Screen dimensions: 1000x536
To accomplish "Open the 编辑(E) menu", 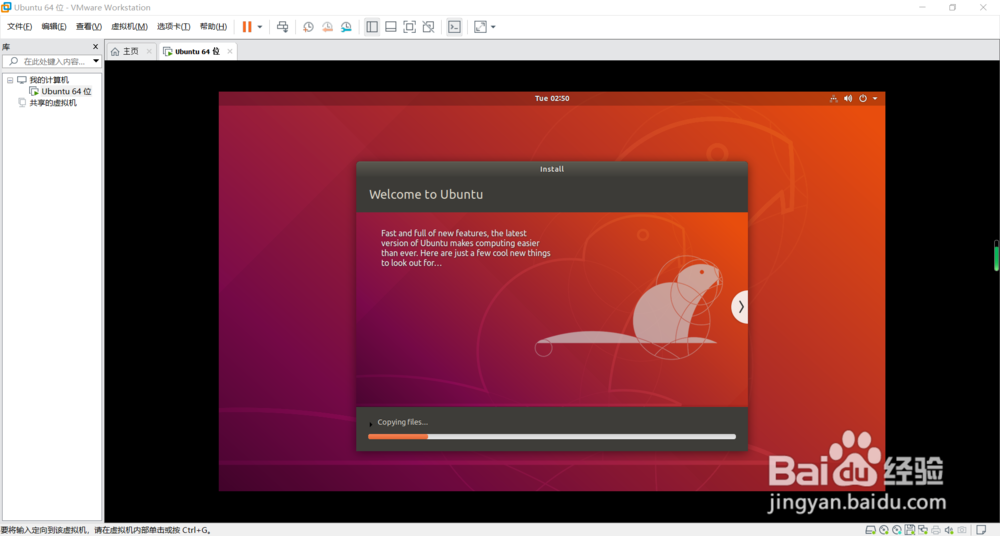I will point(54,27).
